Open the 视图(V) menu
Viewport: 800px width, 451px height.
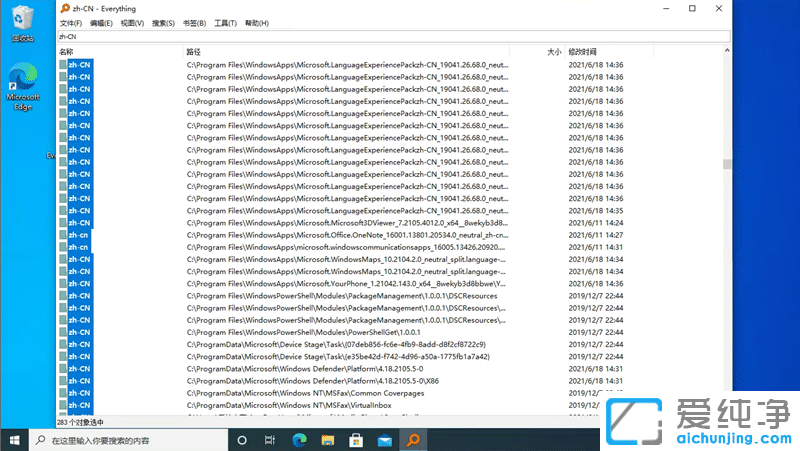click(x=132, y=23)
